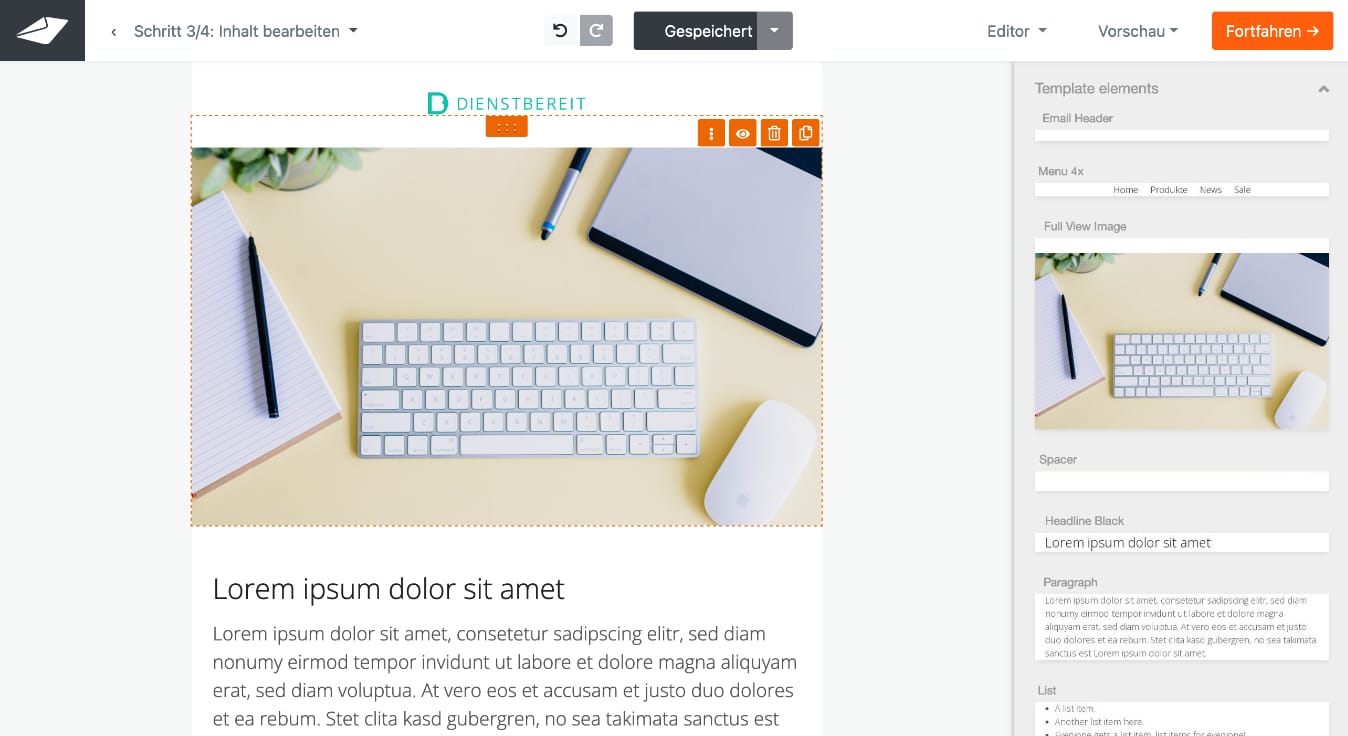1348x736 pixels.
Task: Grab the orange drag handle of image block
Action: point(506,126)
